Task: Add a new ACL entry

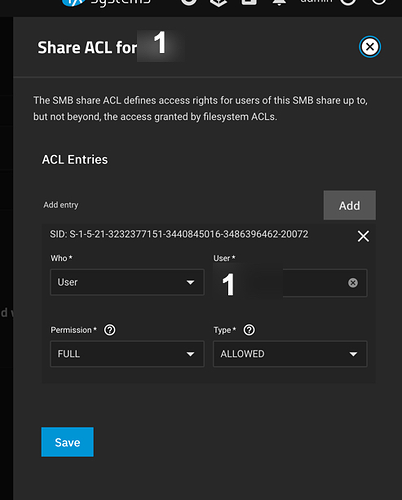Action: click(349, 205)
